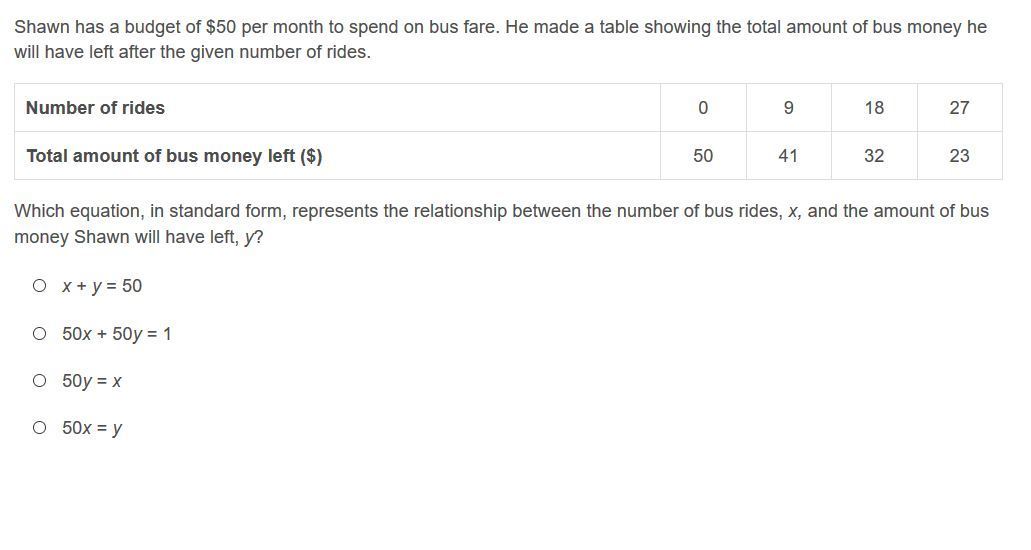This screenshot has height=550, width=1031.
Task: Select the radio button for x + y = 50
Action: (39, 286)
